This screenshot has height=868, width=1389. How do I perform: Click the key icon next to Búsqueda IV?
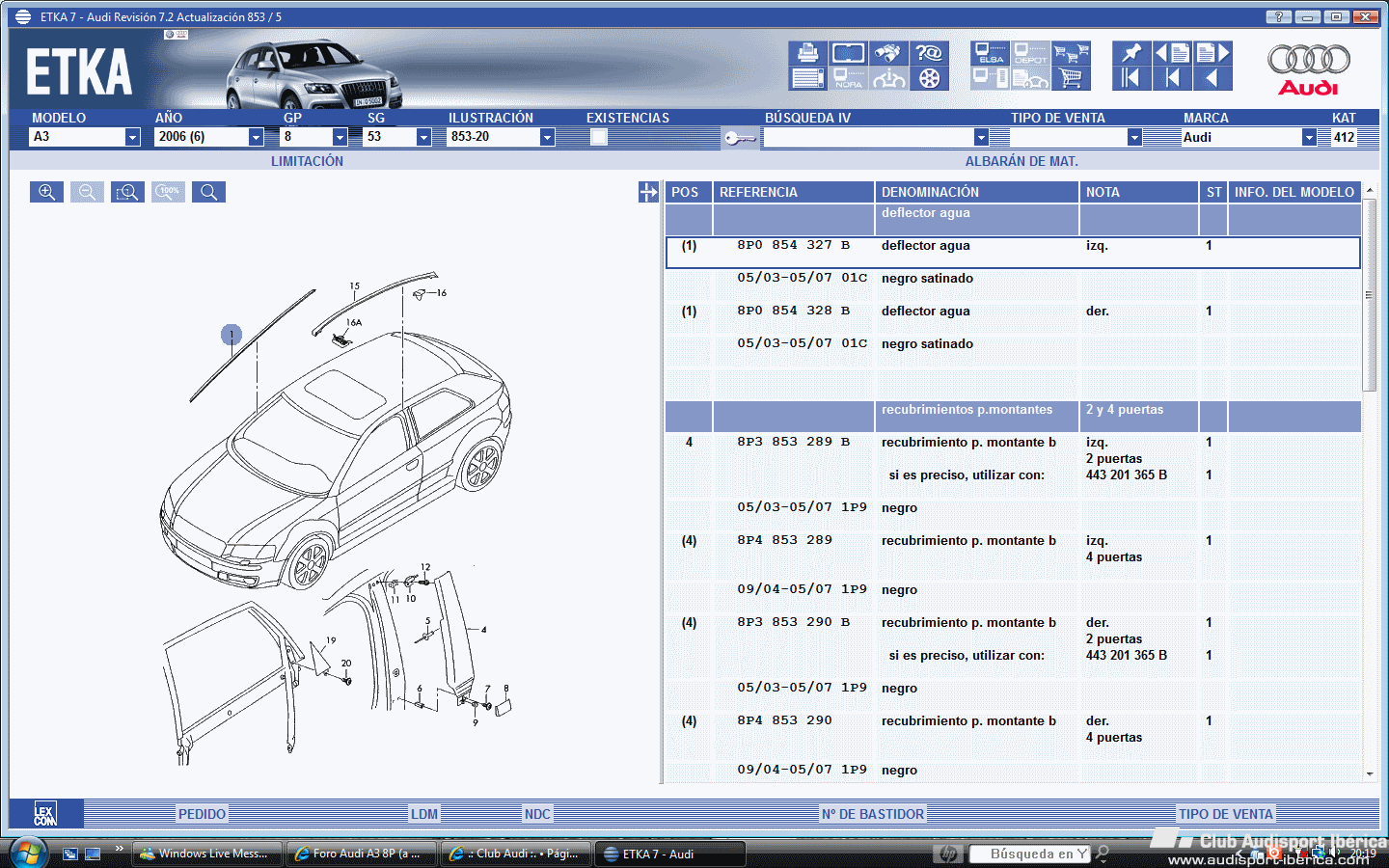click(740, 138)
